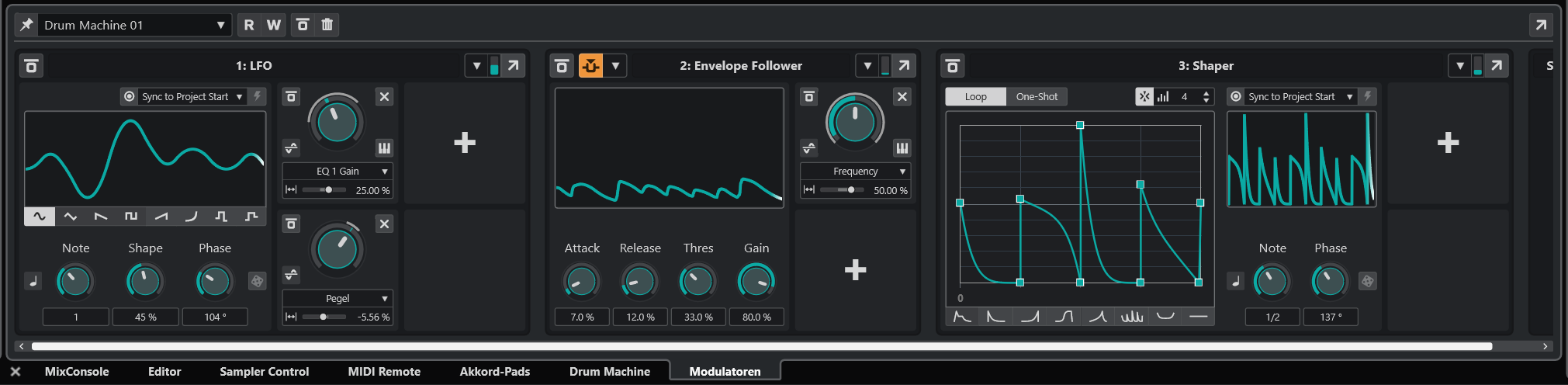
Task: Click the keyboard icon of Frequency target
Action: [902, 148]
